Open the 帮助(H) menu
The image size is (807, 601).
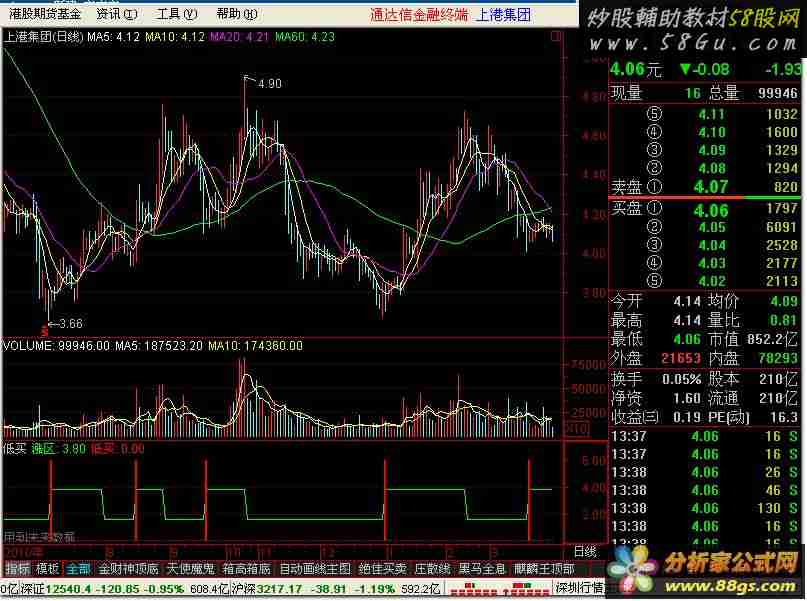(x=237, y=14)
